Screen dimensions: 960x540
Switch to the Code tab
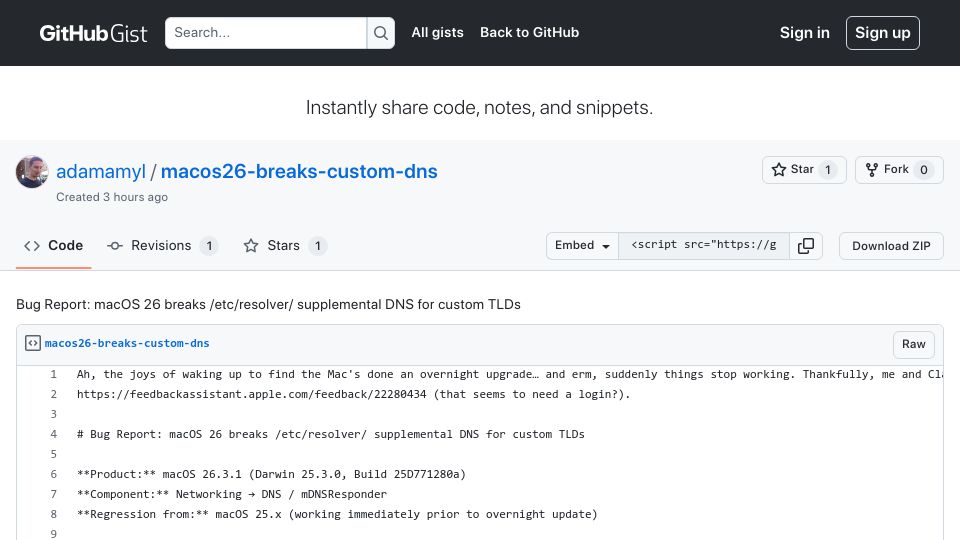[x=53, y=246]
